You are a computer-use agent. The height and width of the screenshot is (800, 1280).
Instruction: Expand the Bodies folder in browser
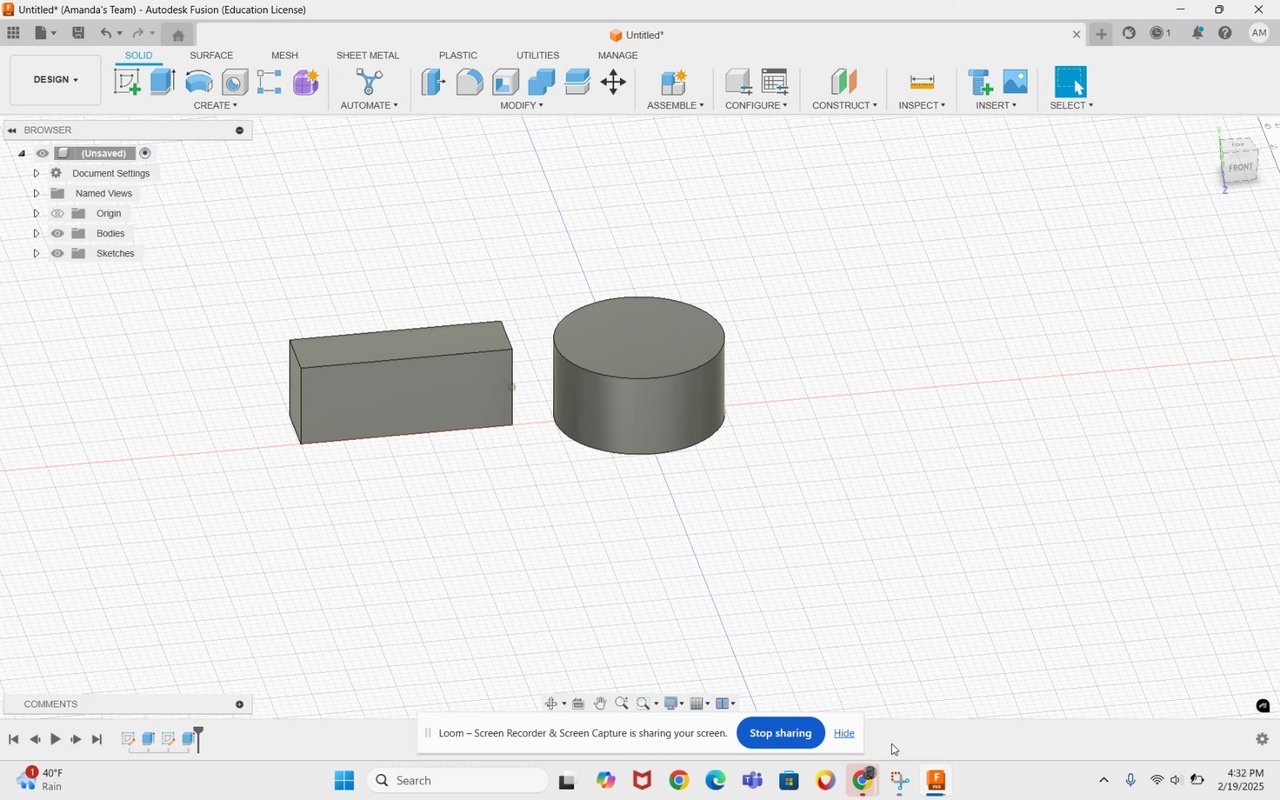36,234
